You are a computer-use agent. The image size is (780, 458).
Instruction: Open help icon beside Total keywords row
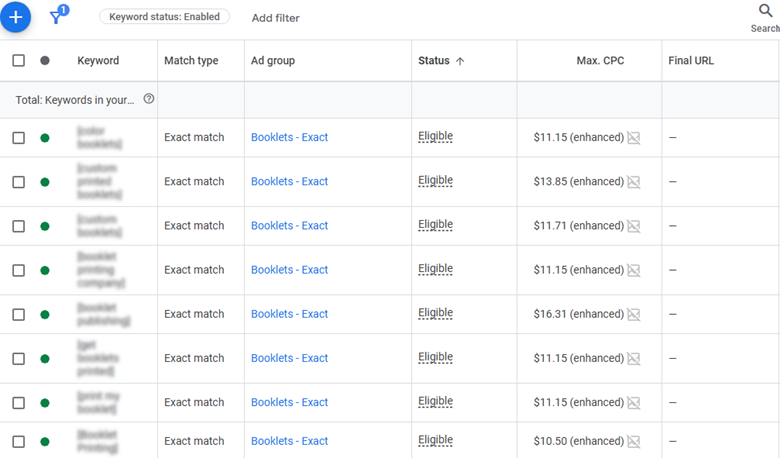pos(149,98)
